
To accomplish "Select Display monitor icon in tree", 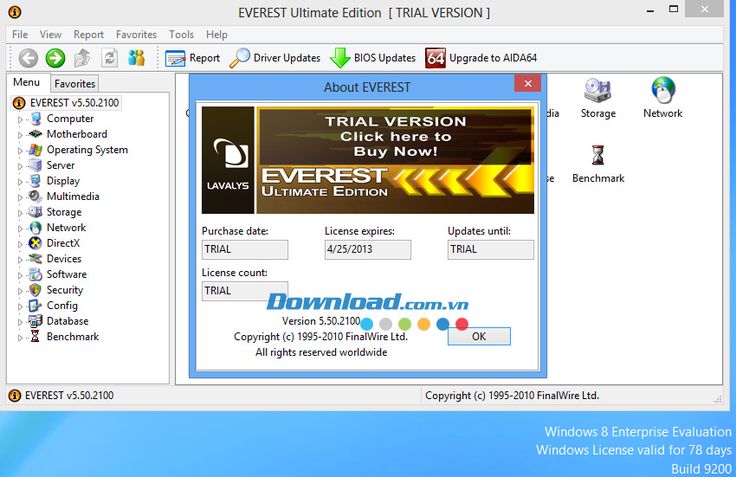I will 36,181.
